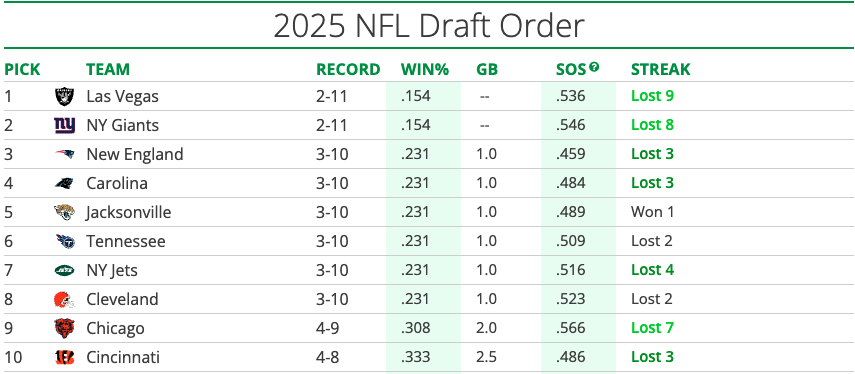The height and width of the screenshot is (374, 855).
Task: Open the SOS help question mark
Action: click(594, 67)
